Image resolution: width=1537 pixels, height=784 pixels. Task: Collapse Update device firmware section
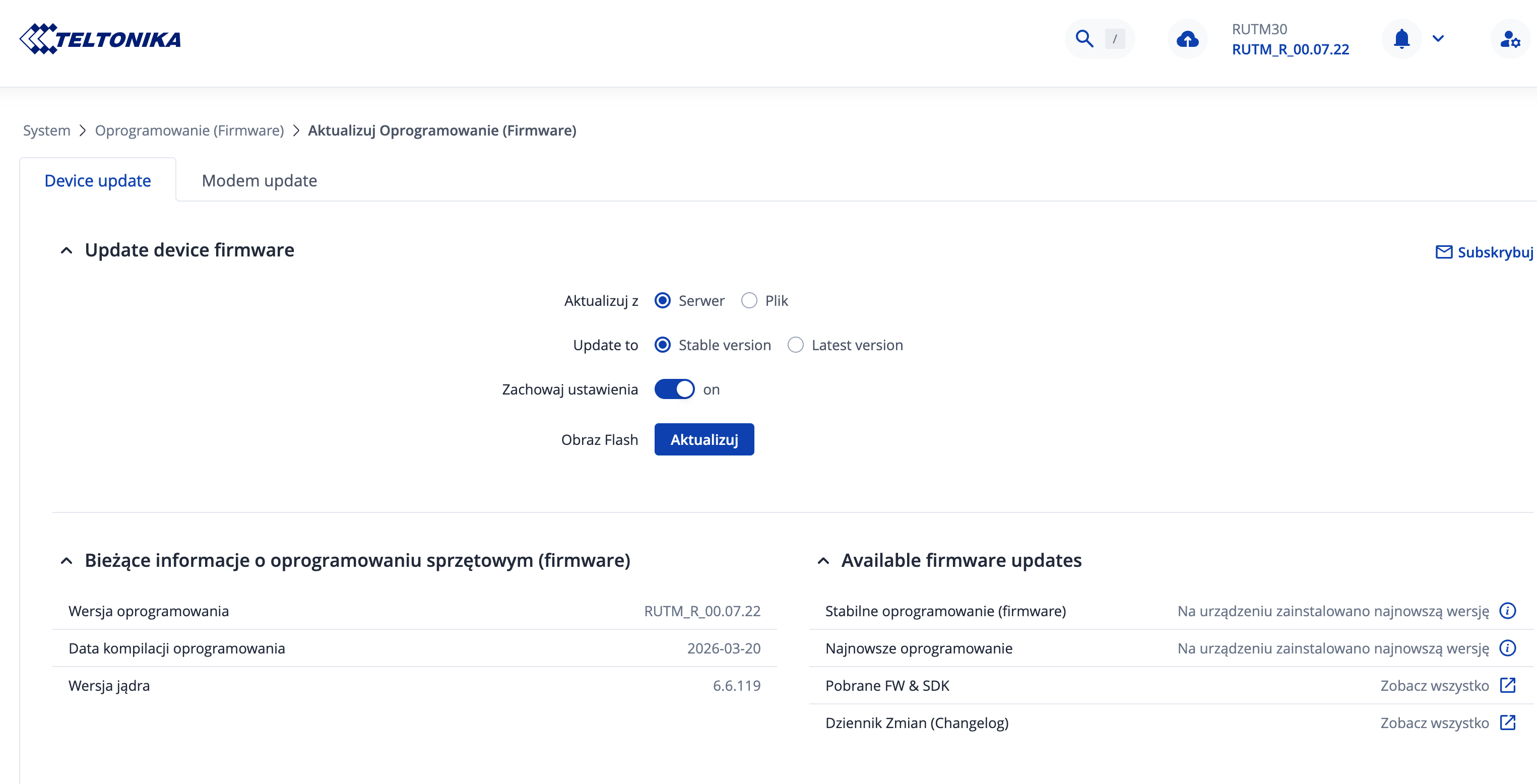[x=67, y=250]
